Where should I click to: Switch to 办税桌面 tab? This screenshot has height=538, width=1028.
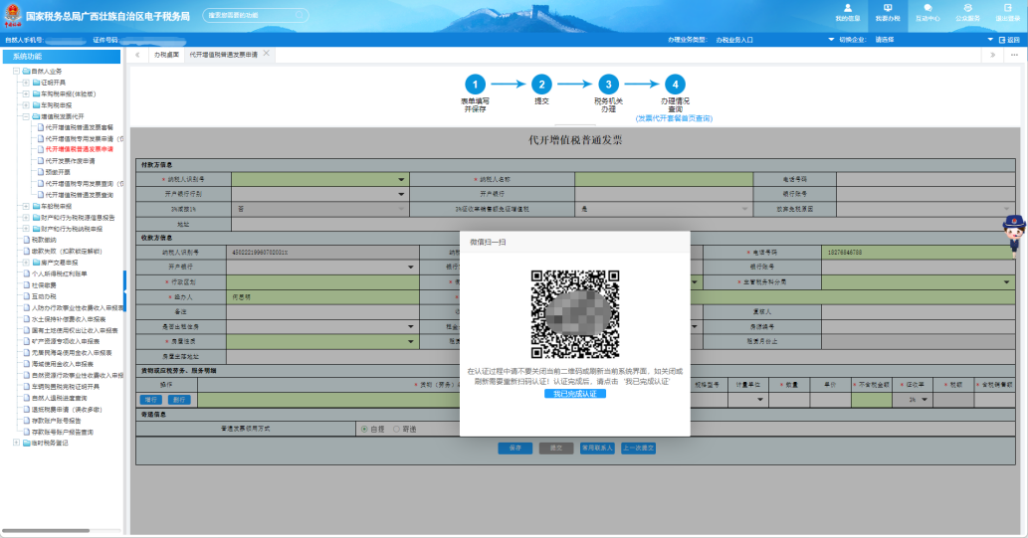pos(167,55)
